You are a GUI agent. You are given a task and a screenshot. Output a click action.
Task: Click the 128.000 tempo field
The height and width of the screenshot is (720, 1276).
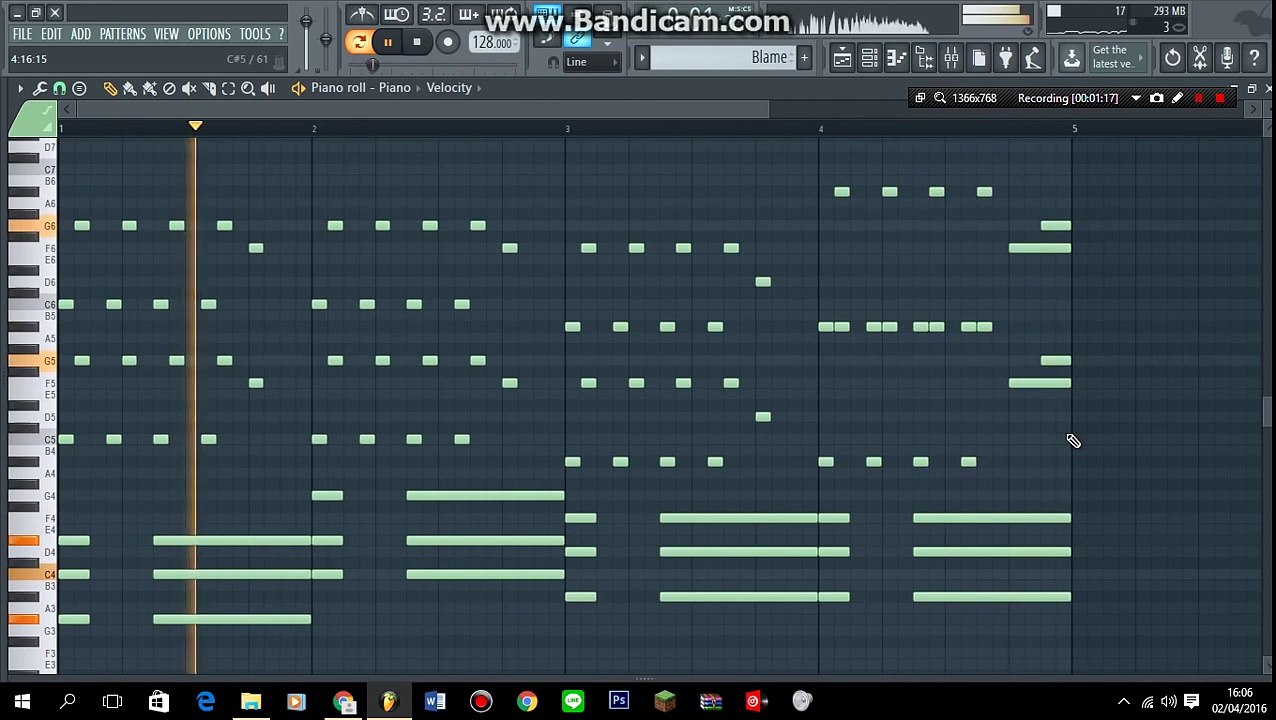click(493, 43)
